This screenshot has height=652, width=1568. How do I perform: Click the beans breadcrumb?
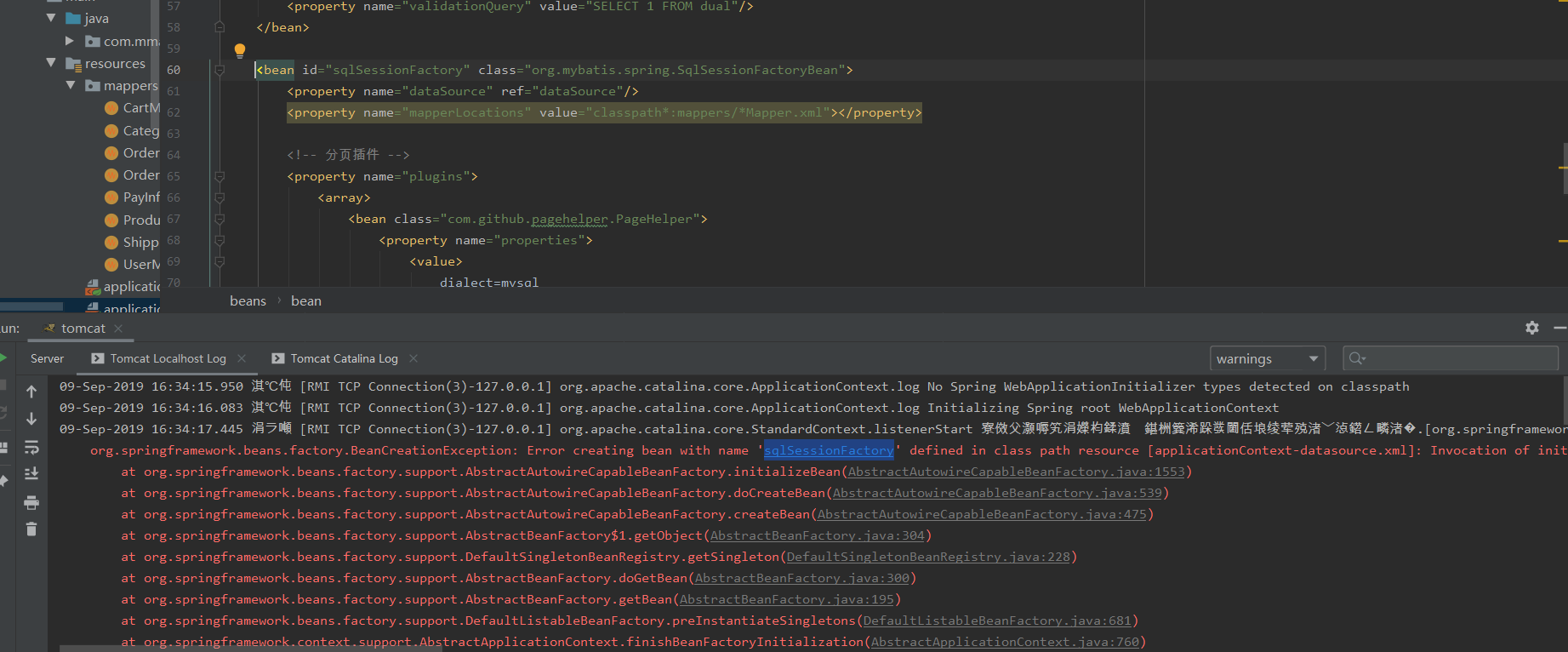[248, 300]
